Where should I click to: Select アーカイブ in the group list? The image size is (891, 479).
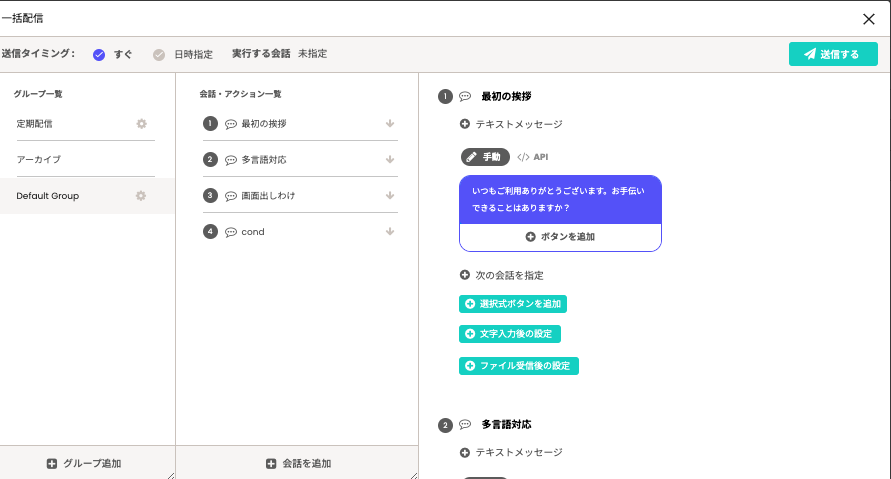(x=39, y=160)
